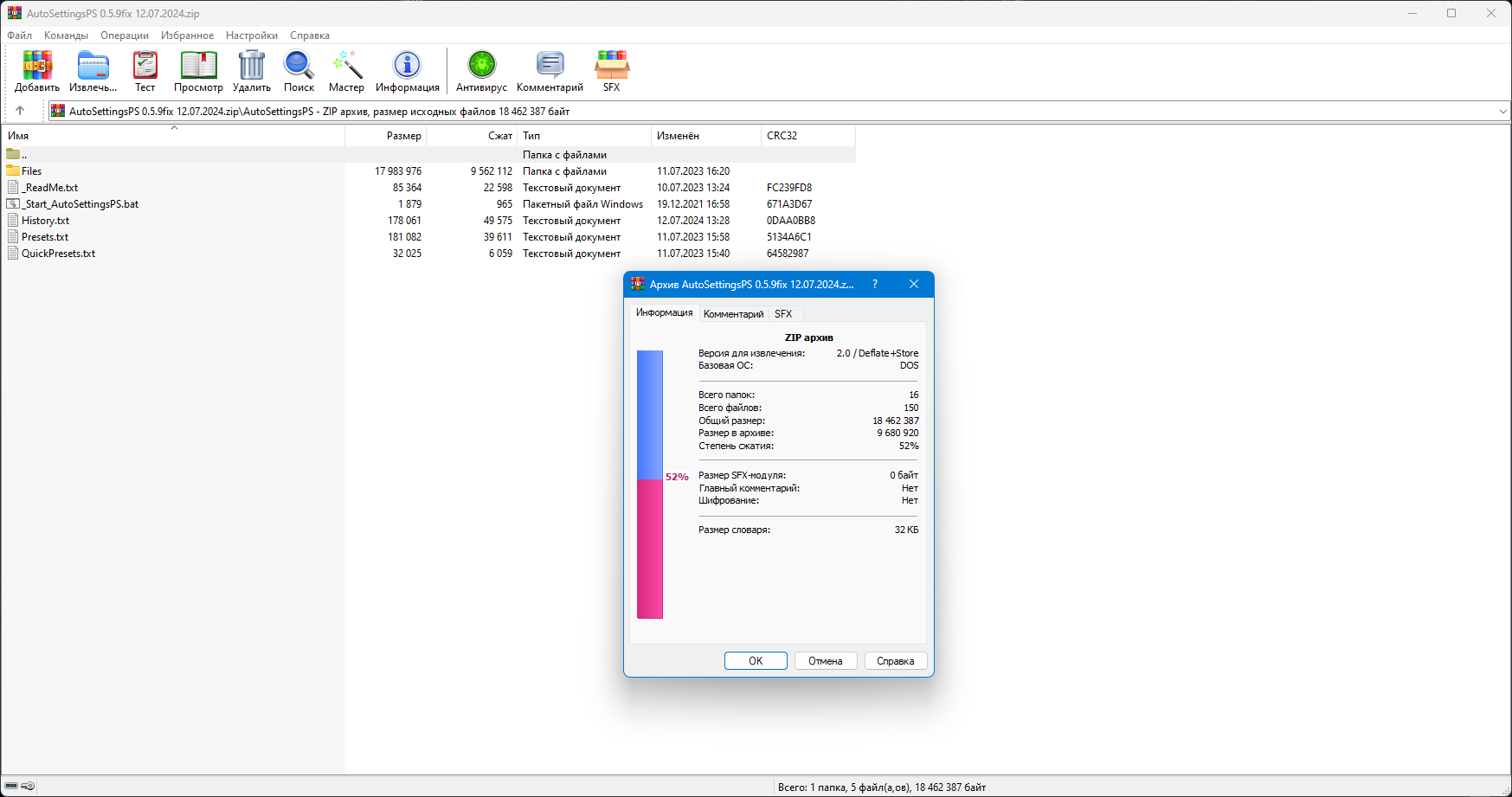Click the date 12.07.2024 13:28
This screenshot has width=1512, height=797.
(693, 221)
